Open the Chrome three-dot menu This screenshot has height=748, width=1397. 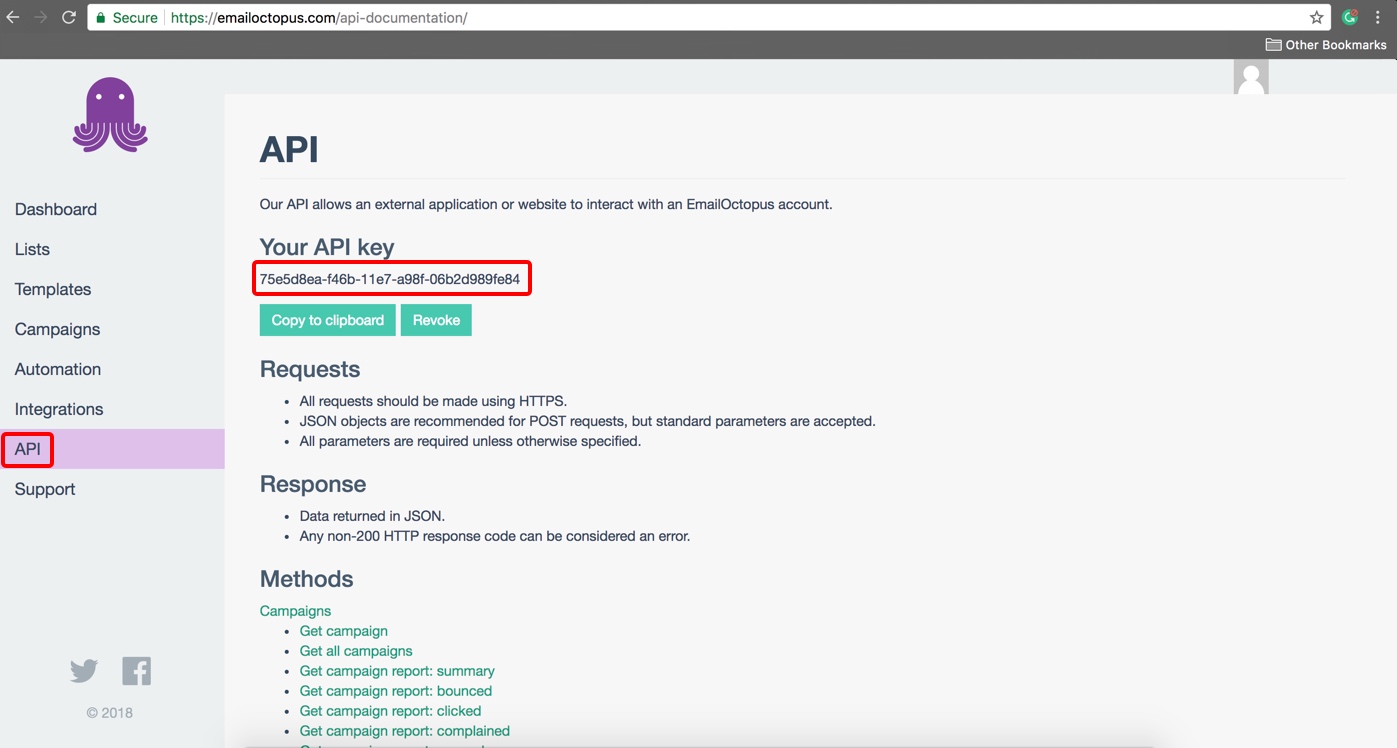[x=1378, y=17]
